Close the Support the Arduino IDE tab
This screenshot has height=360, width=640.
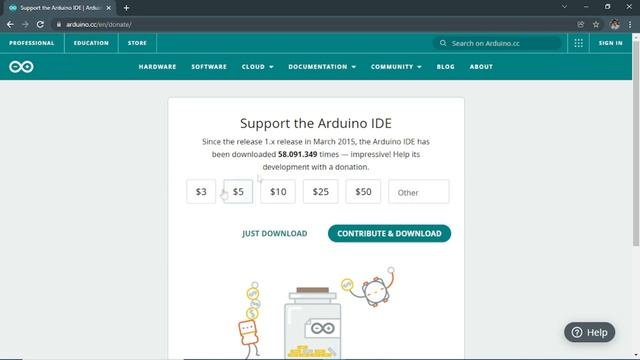[109, 8]
